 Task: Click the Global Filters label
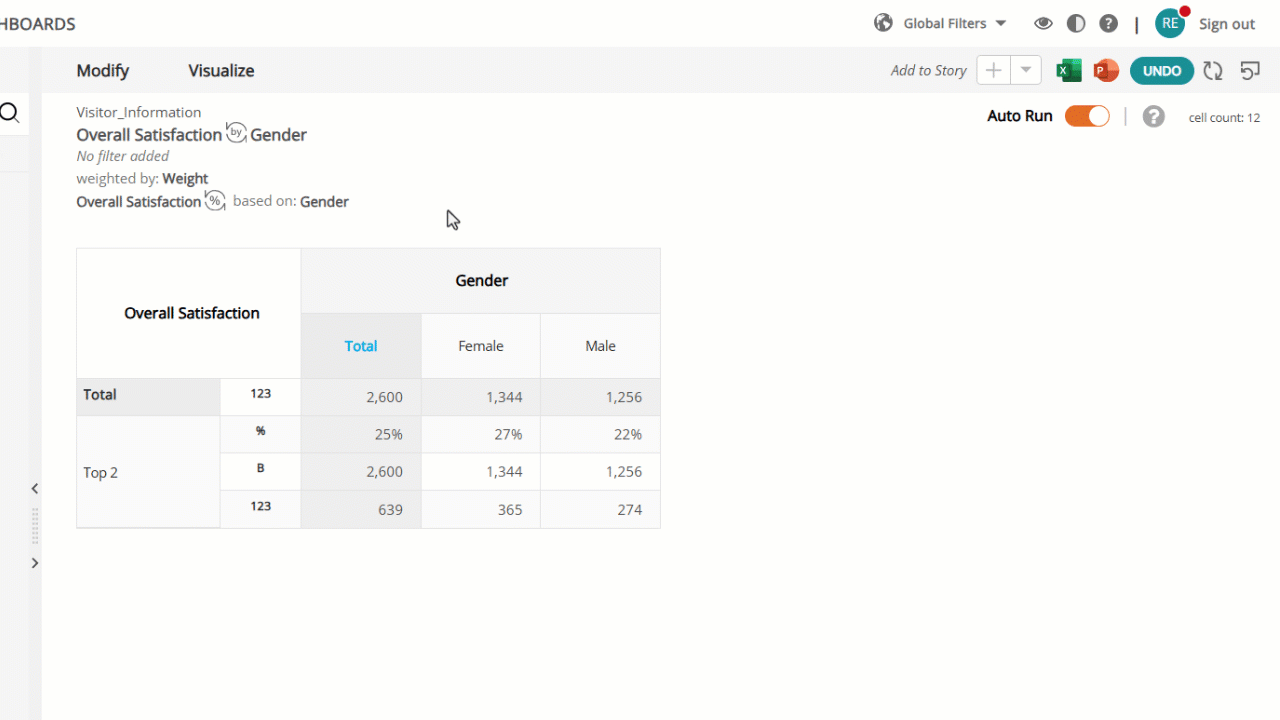pyautogui.click(x=945, y=24)
